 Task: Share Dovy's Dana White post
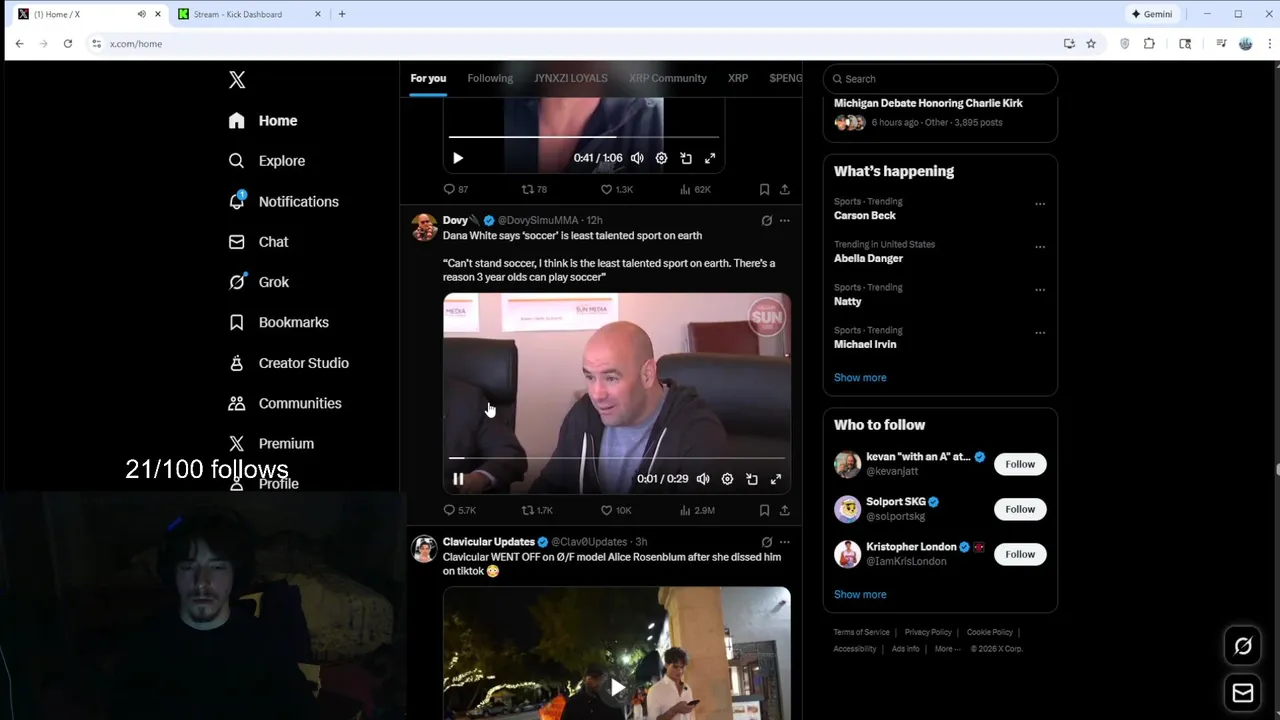coord(785,510)
